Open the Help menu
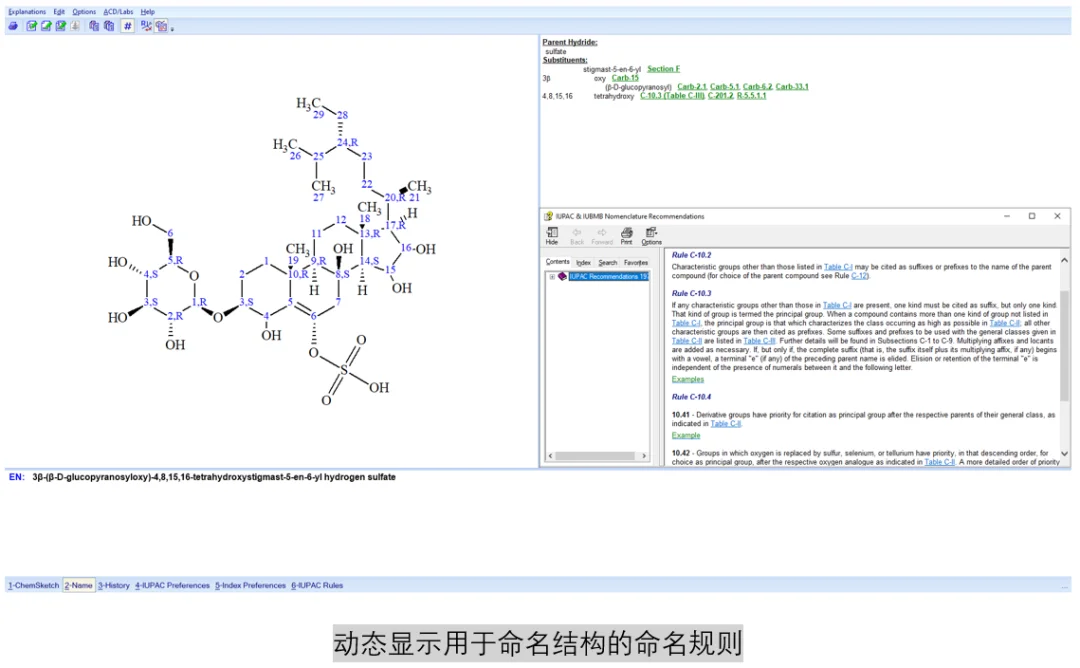The width and height of the screenshot is (1080, 668). (x=147, y=12)
